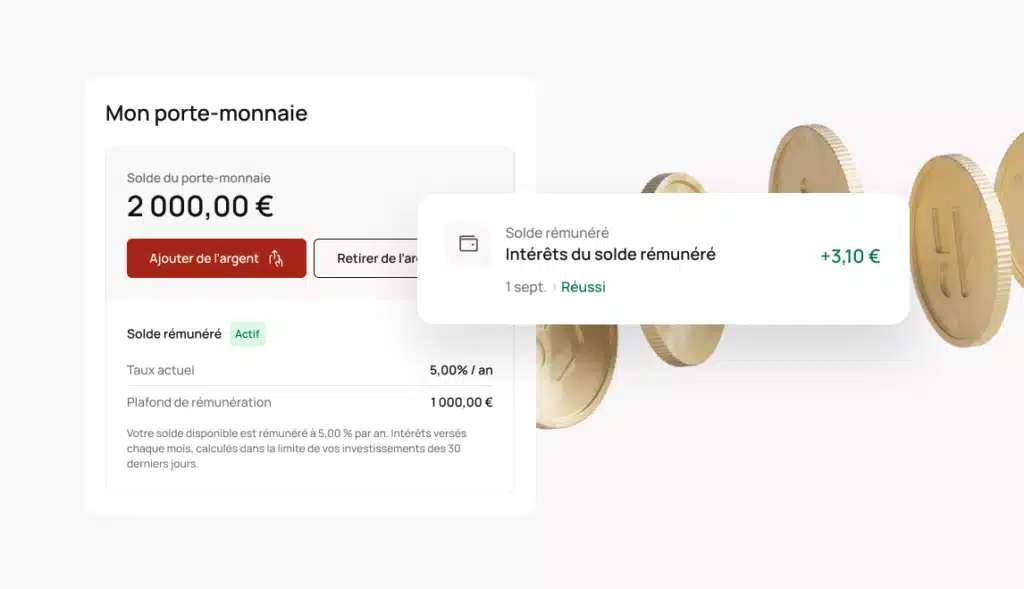The image size is (1024, 589).
Task: Click the 1 sept. transaction date
Action: coord(521,287)
